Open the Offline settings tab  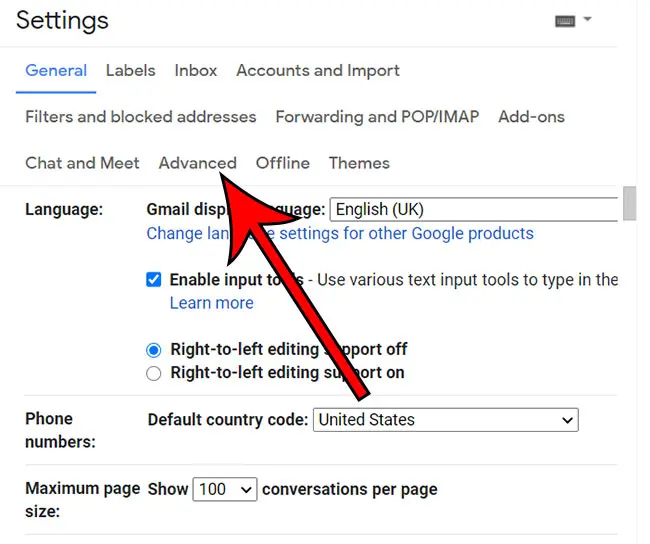coord(283,163)
